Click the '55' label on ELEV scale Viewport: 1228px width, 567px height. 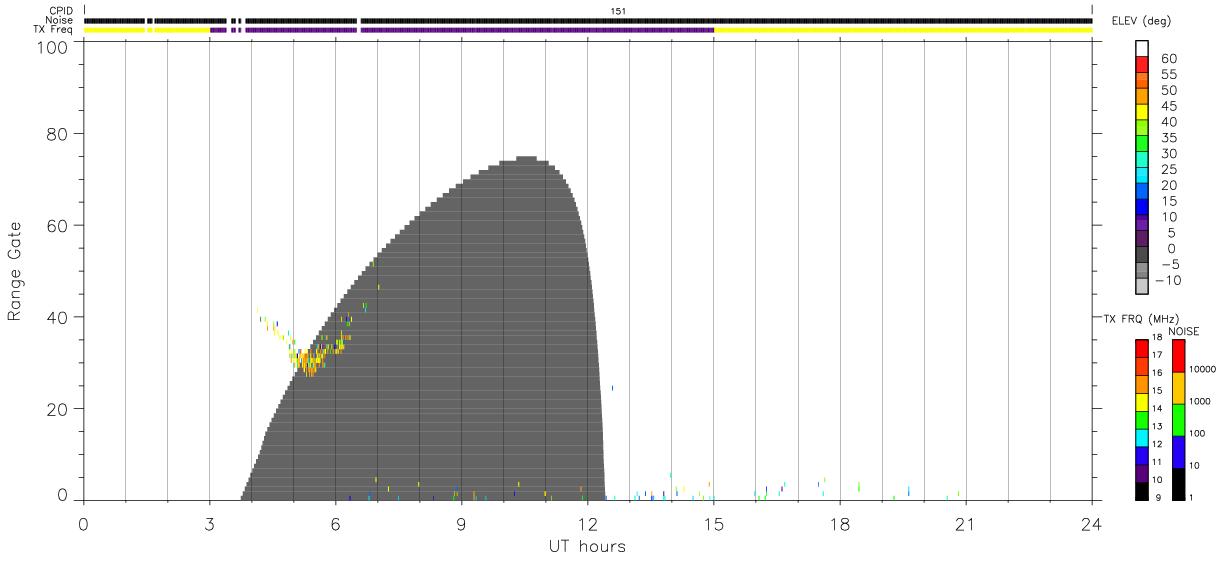(x=1167, y=75)
